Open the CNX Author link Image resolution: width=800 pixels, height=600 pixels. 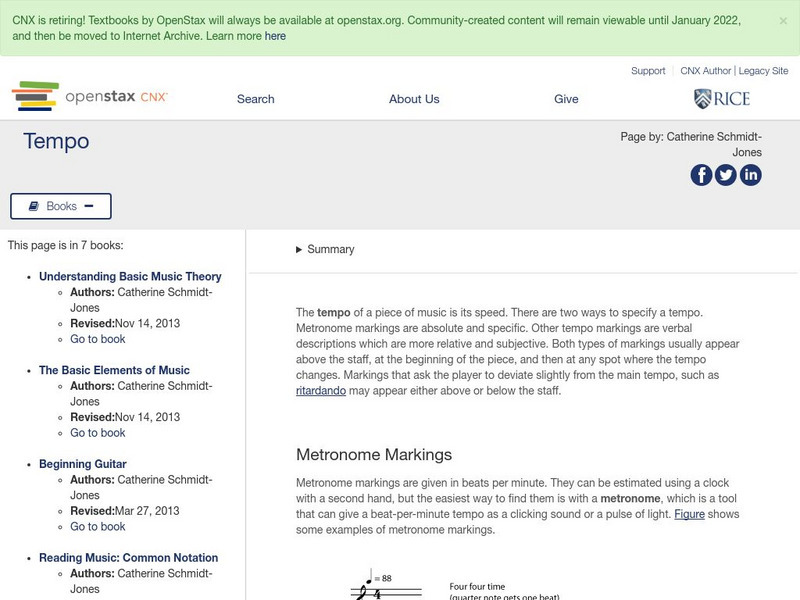706,71
